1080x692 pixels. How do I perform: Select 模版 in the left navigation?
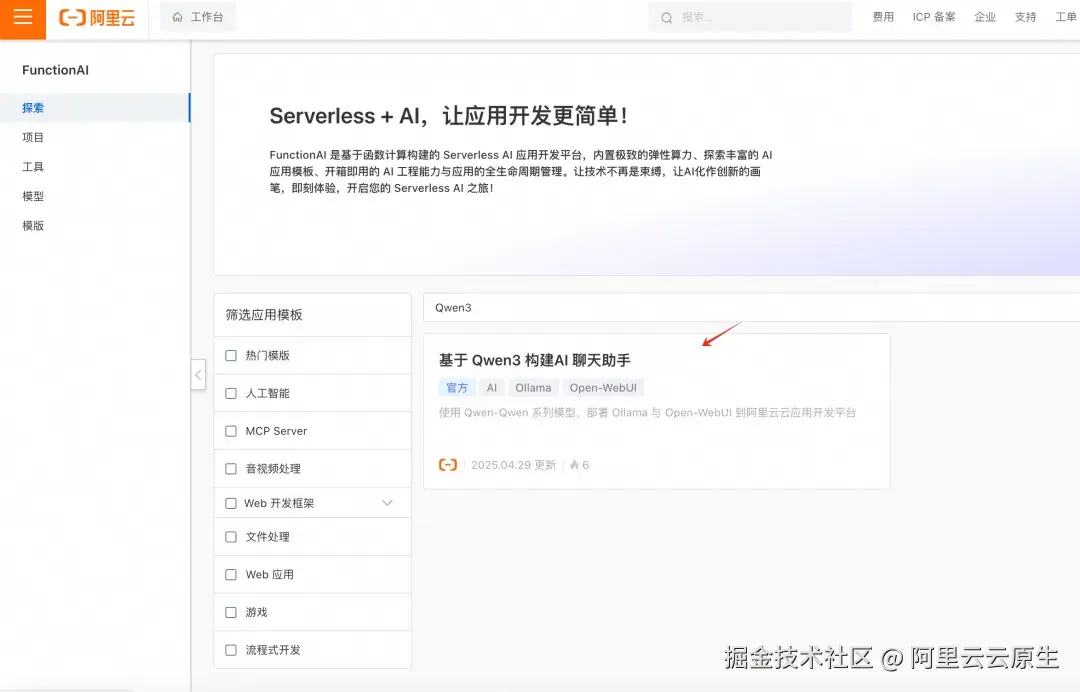click(x=32, y=225)
